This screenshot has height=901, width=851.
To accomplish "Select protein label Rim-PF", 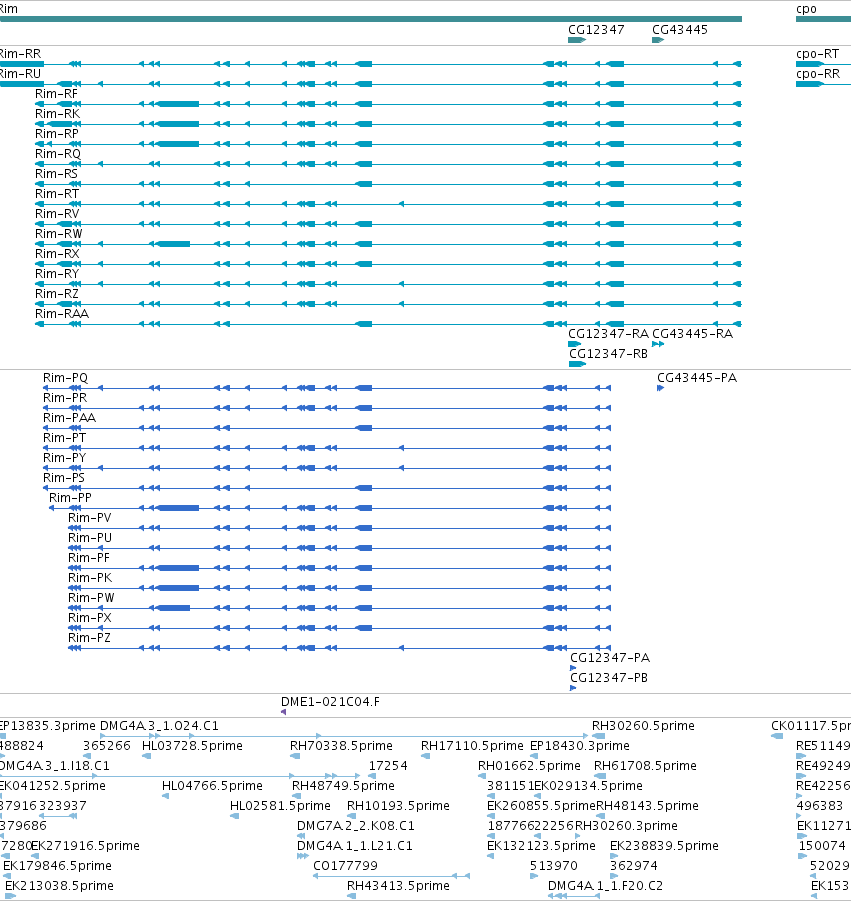I will click(88, 558).
